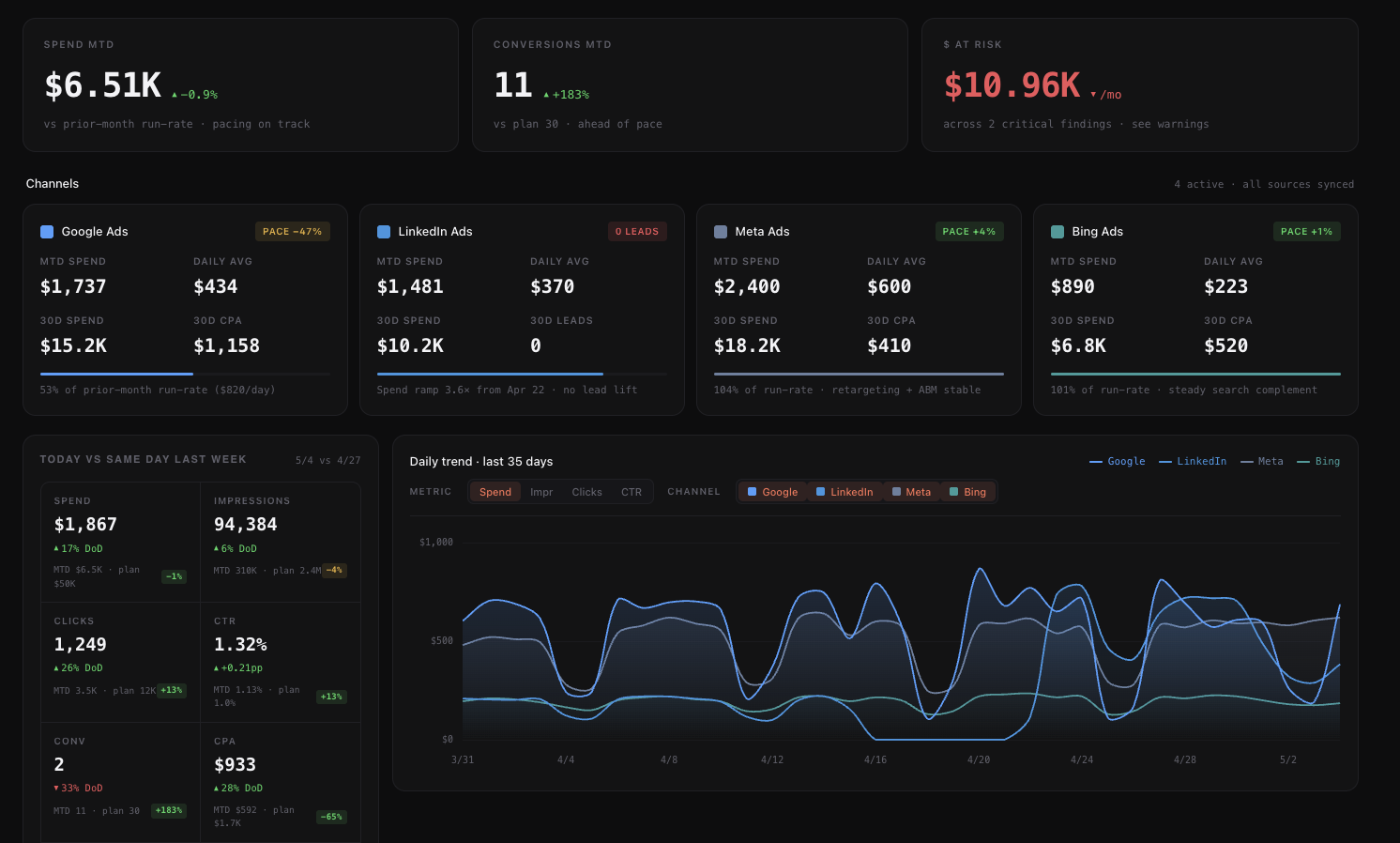Screen dimensions: 1400x843
Task: Click the $6.51K Spend MTD value
Action: [x=103, y=85]
